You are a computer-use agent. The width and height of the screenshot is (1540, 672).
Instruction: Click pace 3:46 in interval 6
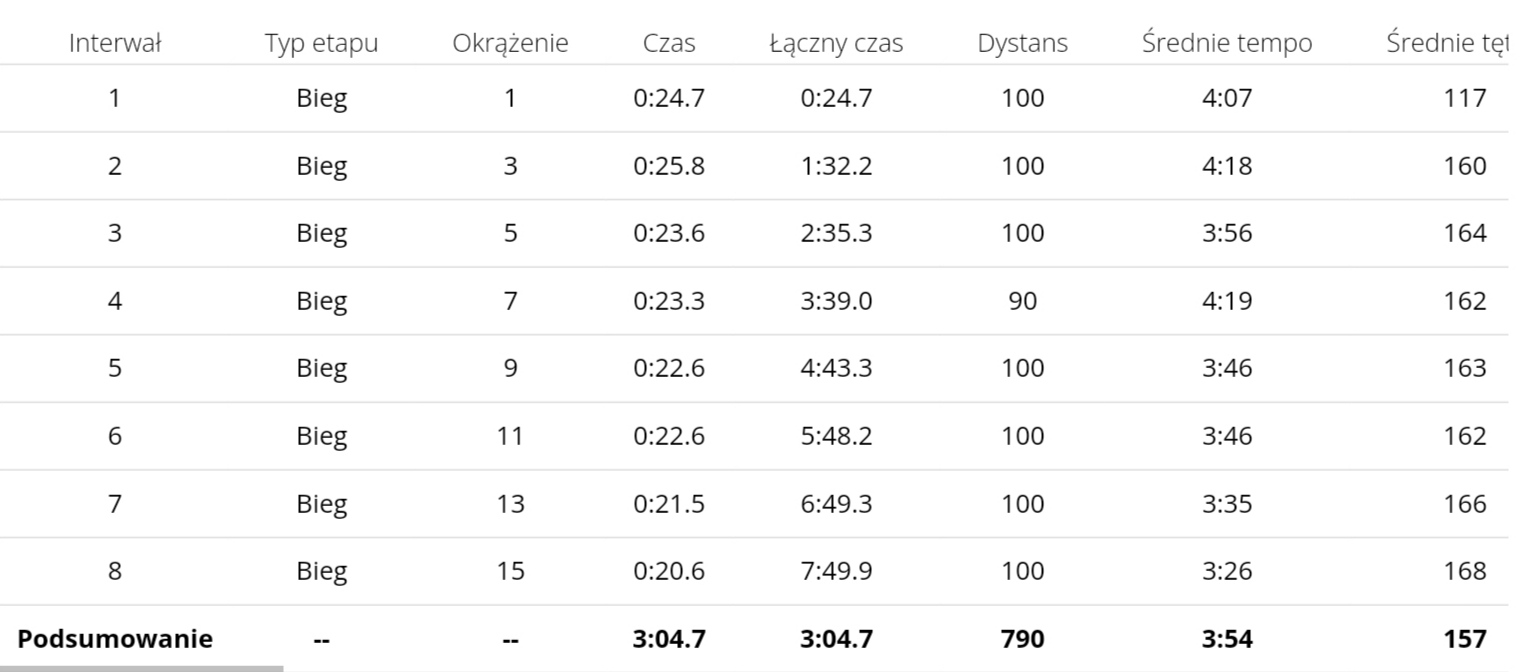click(1227, 436)
